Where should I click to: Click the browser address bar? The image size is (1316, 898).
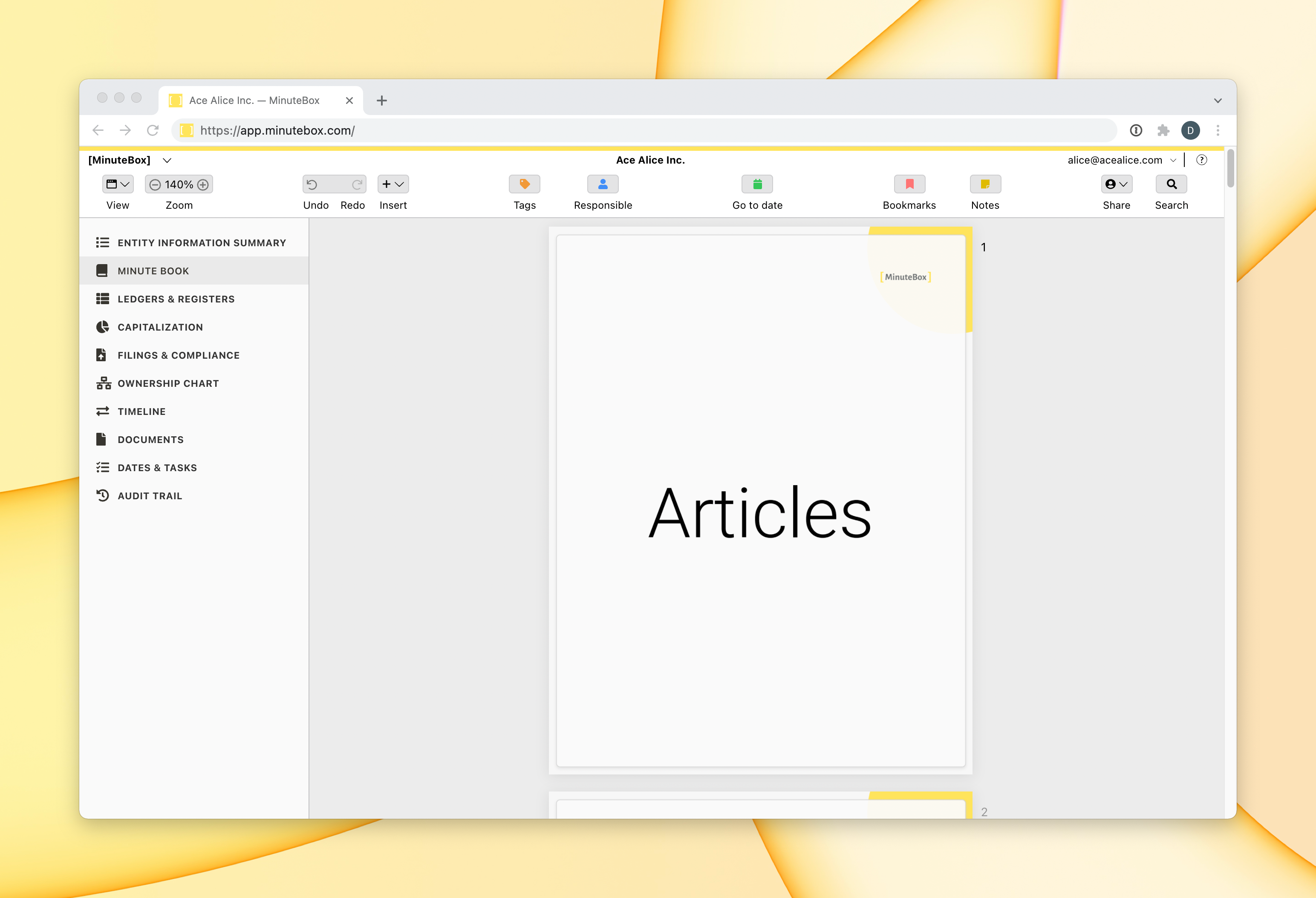646,131
